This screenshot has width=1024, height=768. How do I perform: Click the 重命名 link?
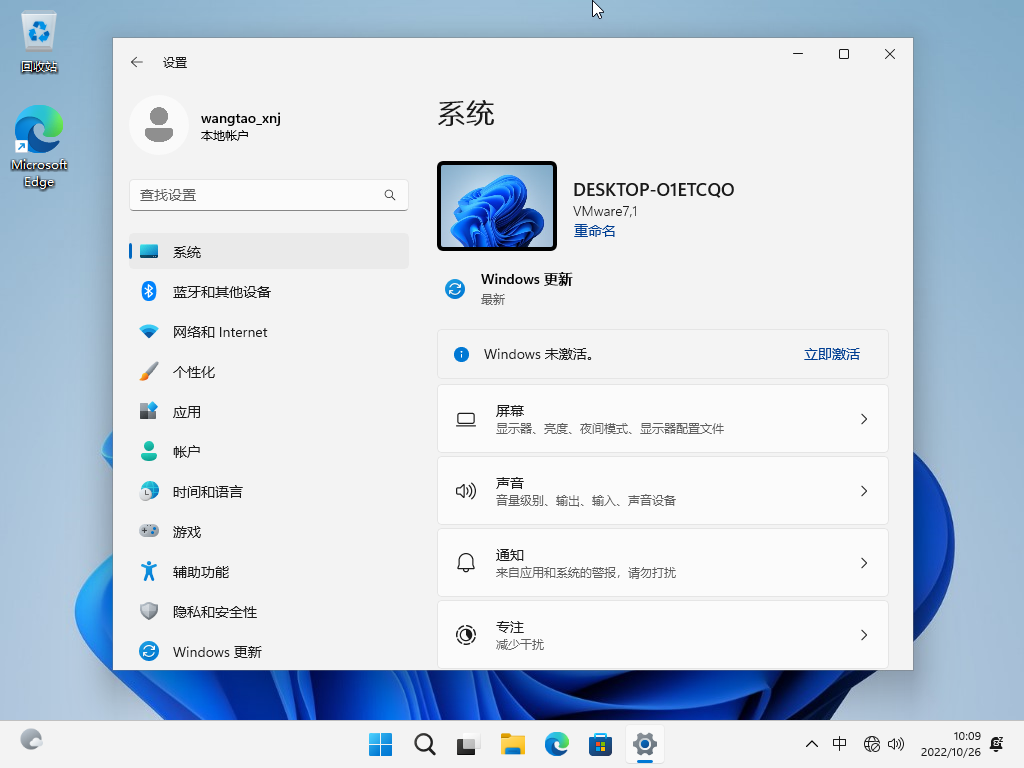(x=594, y=231)
